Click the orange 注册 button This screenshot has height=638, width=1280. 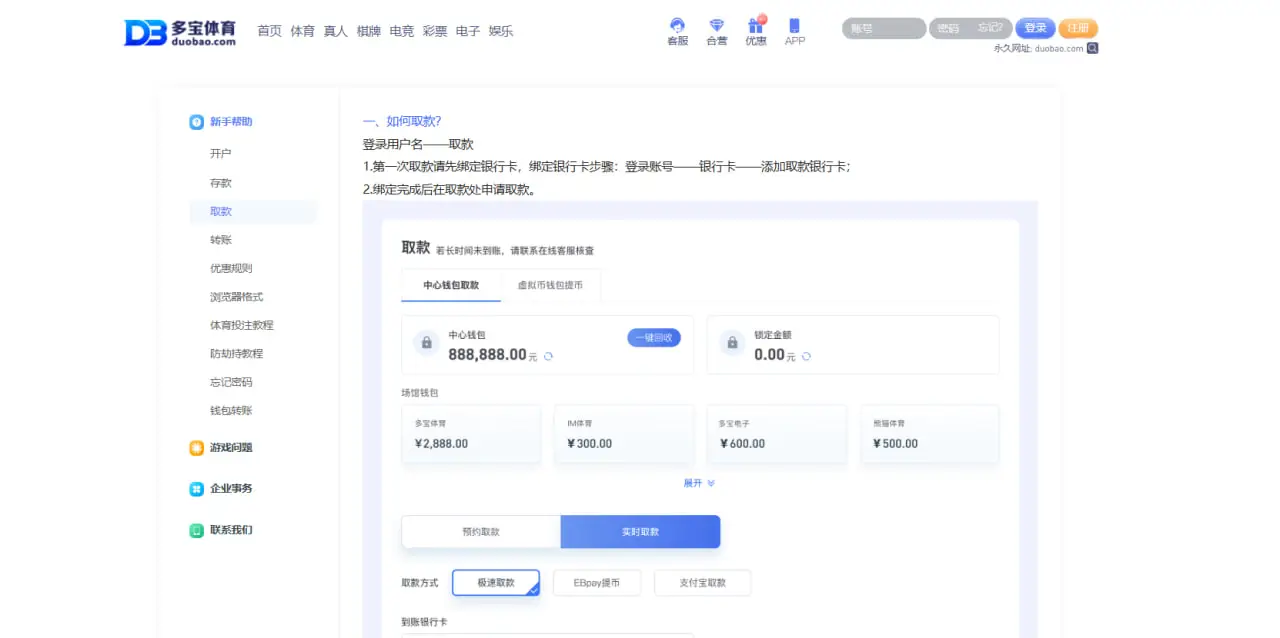point(1078,28)
